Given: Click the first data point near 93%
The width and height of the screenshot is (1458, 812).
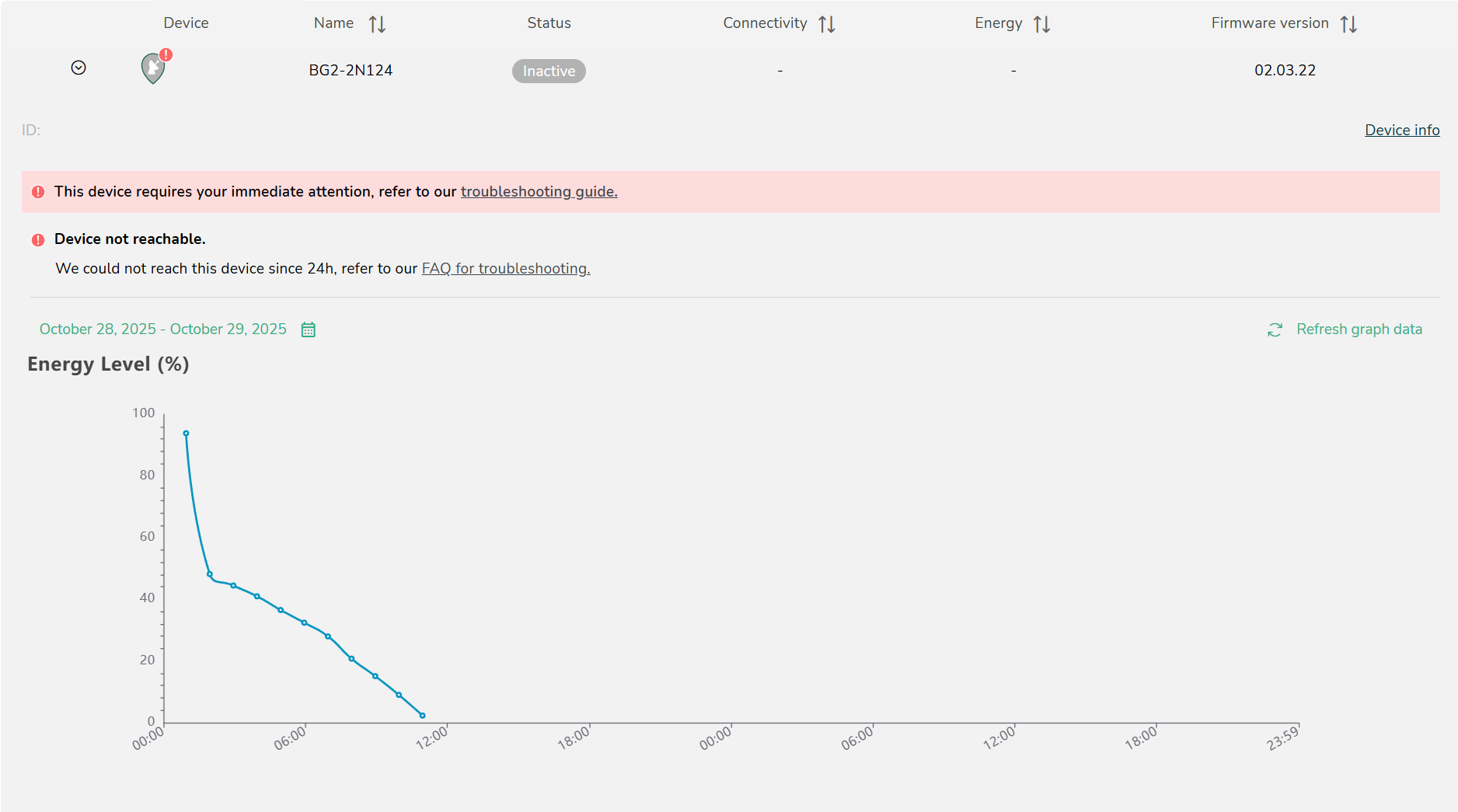Looking at the screenshot, I should pos(186,434).
